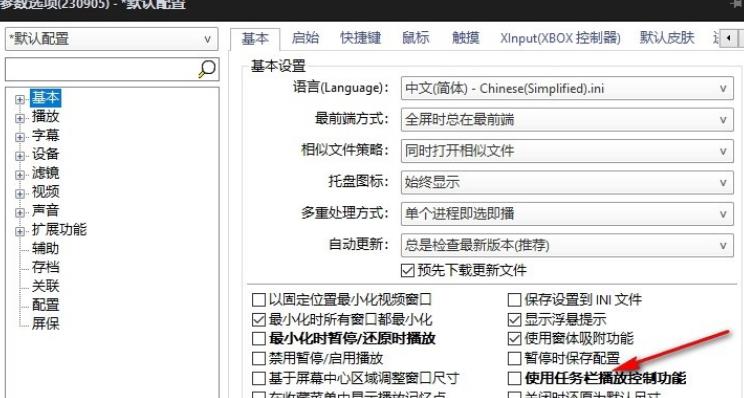The height and width of the screenshot is (398, 744).
Task: Select 播放 in the settings tree
Action: pos(46,116)
